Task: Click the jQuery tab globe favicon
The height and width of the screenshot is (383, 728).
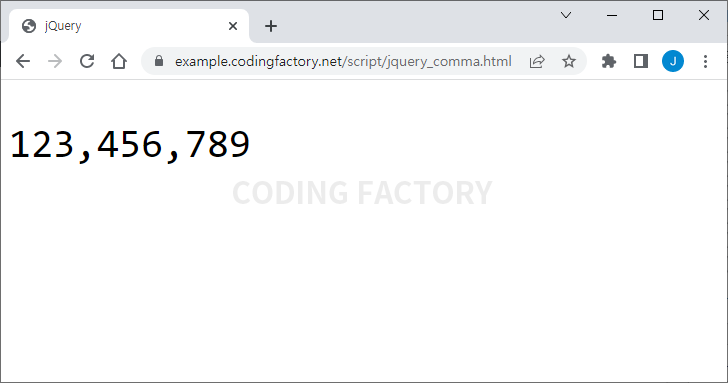Action: click(x=29, y=26)
